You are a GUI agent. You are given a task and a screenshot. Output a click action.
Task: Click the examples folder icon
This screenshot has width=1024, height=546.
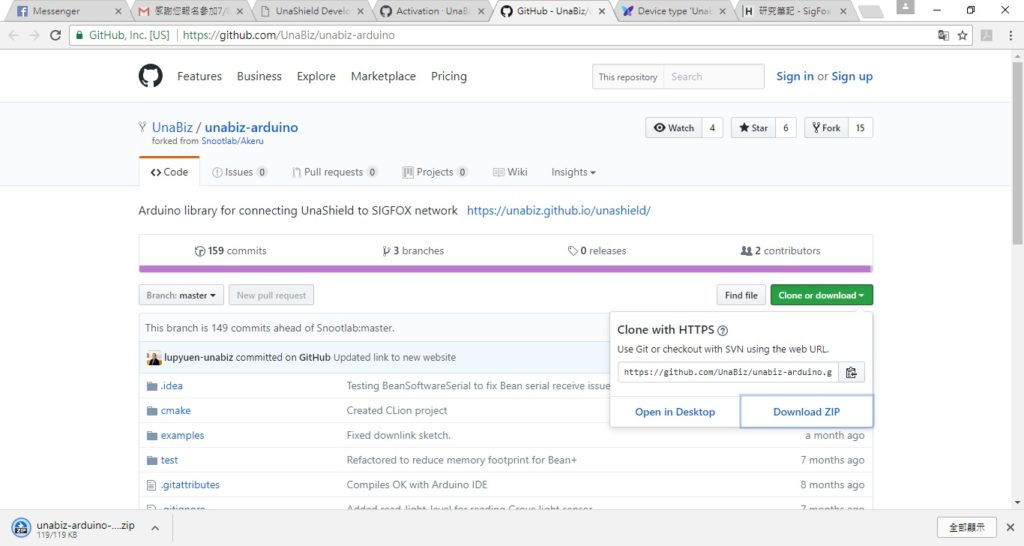click(x=152, y=436)
